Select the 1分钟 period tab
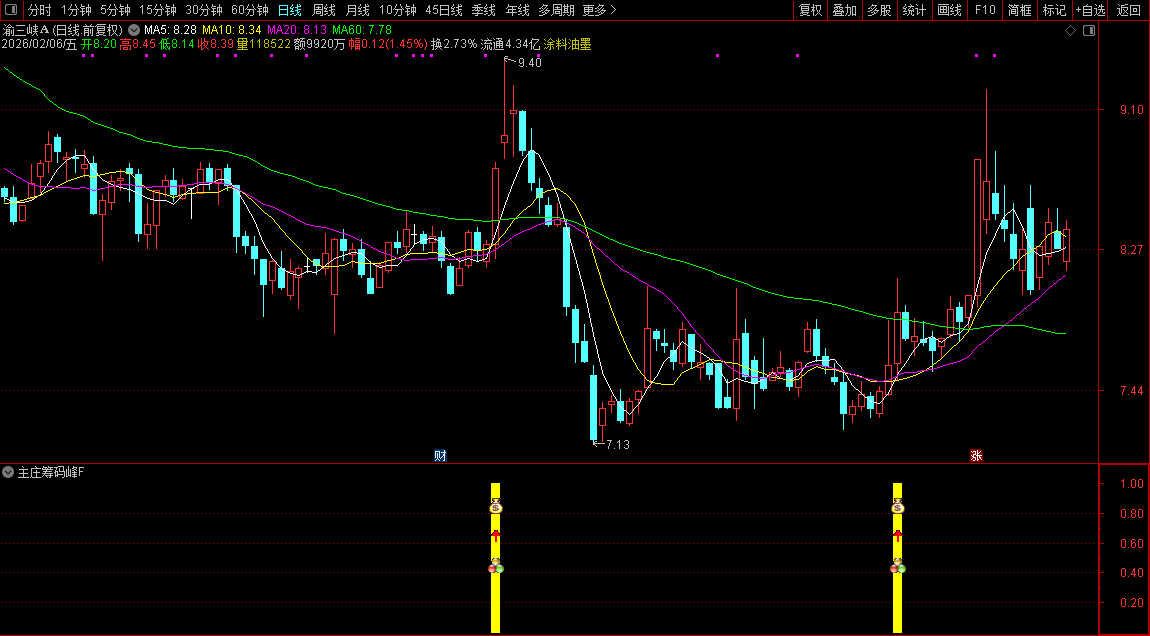 click(x=76, y=10)
